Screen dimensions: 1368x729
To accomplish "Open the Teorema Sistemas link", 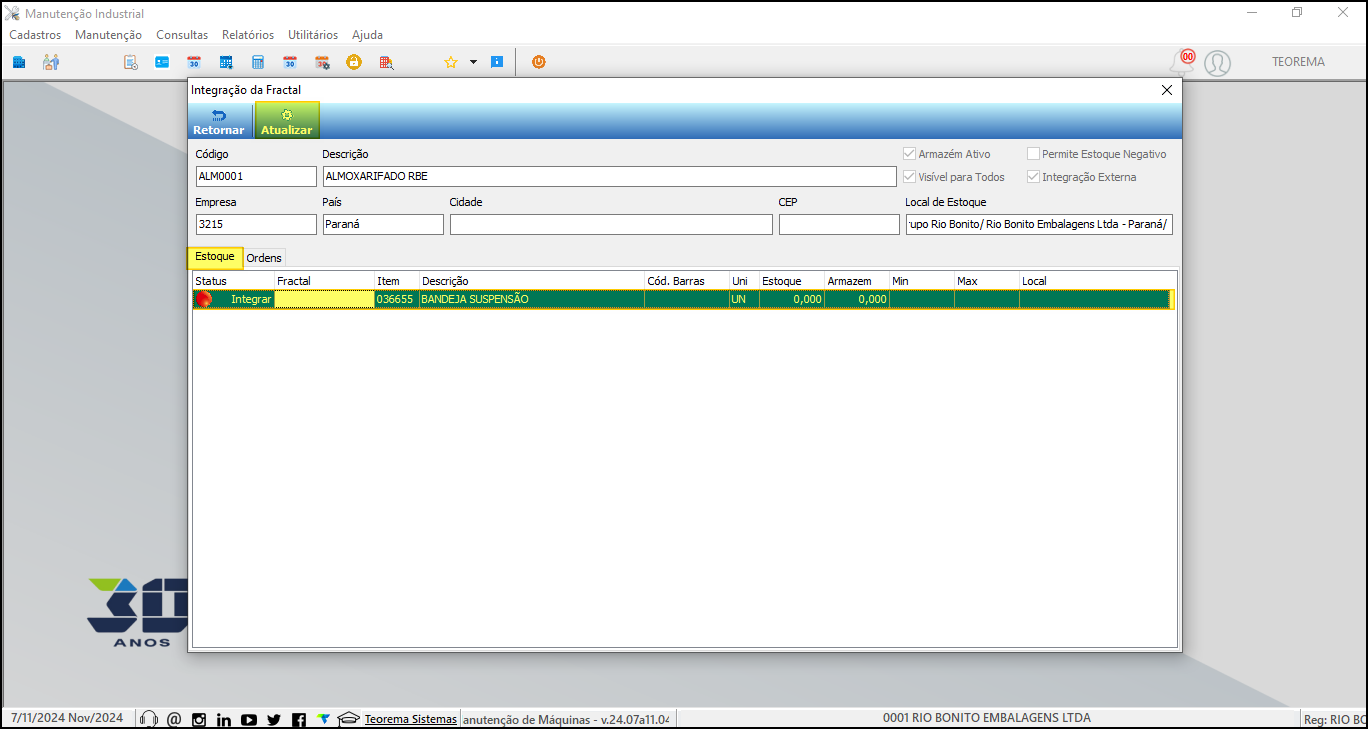I will coord(411,719).
